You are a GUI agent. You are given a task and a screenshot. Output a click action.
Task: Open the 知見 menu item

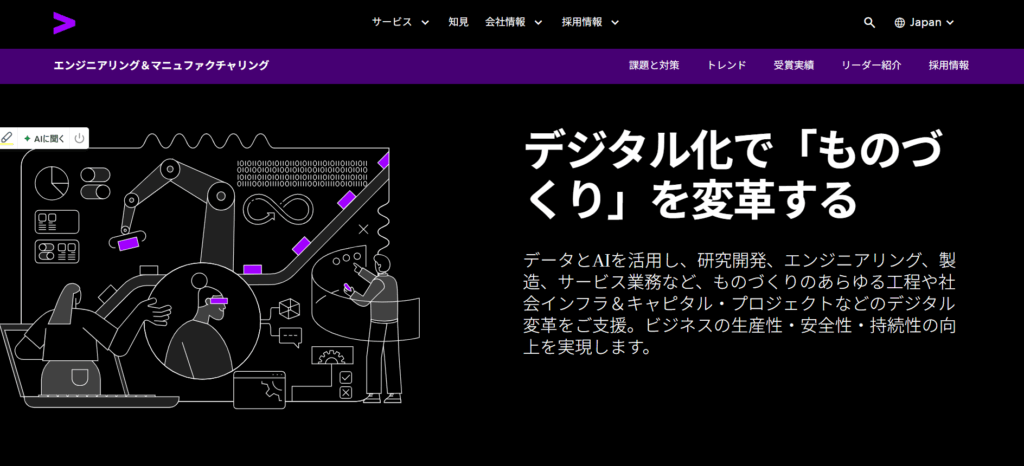pos(458,22)
